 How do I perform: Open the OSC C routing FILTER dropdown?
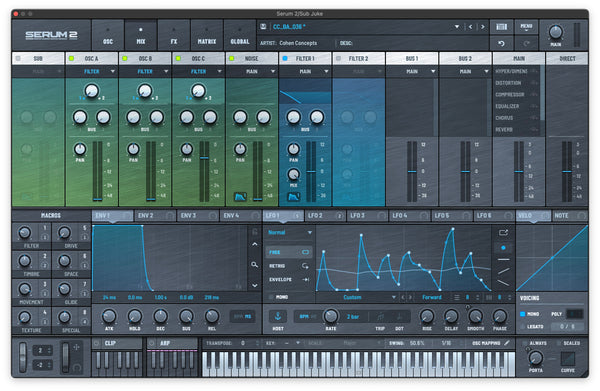coord(199,72)
